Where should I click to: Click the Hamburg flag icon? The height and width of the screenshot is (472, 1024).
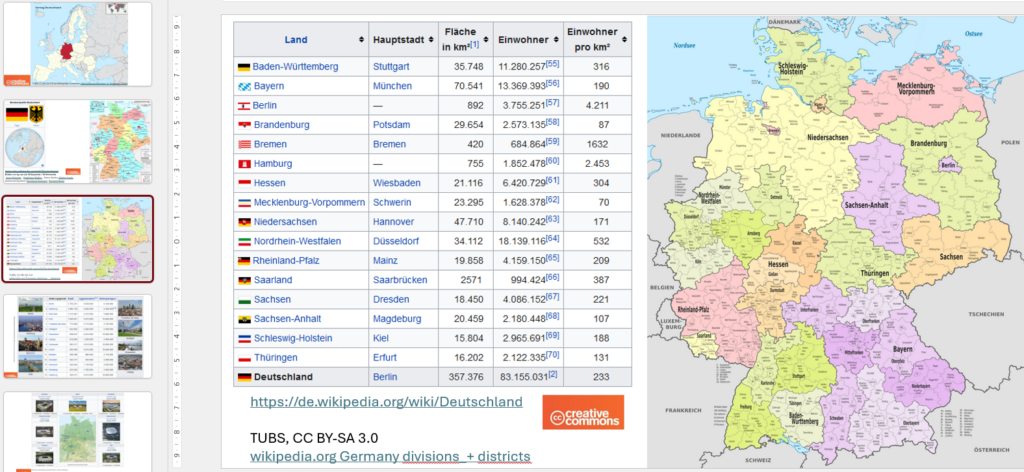(243, 164)
